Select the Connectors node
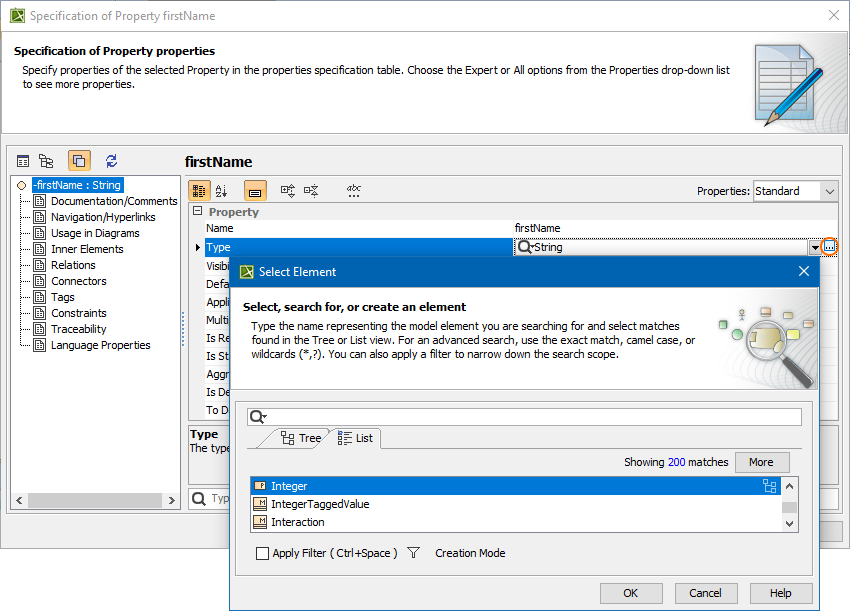This screenshot has height=611, width=850. click(x=79, y=281)
